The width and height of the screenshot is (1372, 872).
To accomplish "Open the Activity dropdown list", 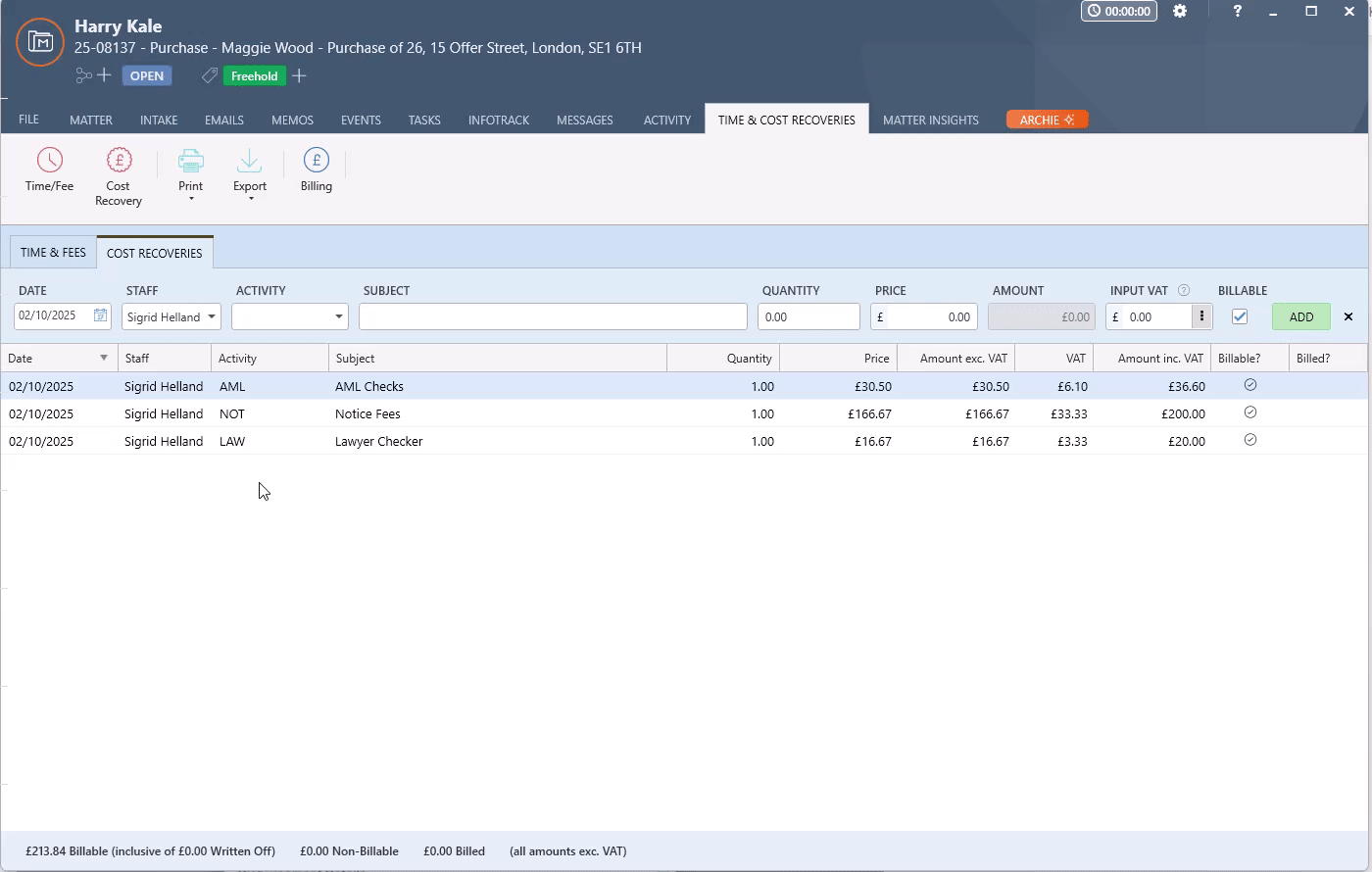I will [338, 316].
